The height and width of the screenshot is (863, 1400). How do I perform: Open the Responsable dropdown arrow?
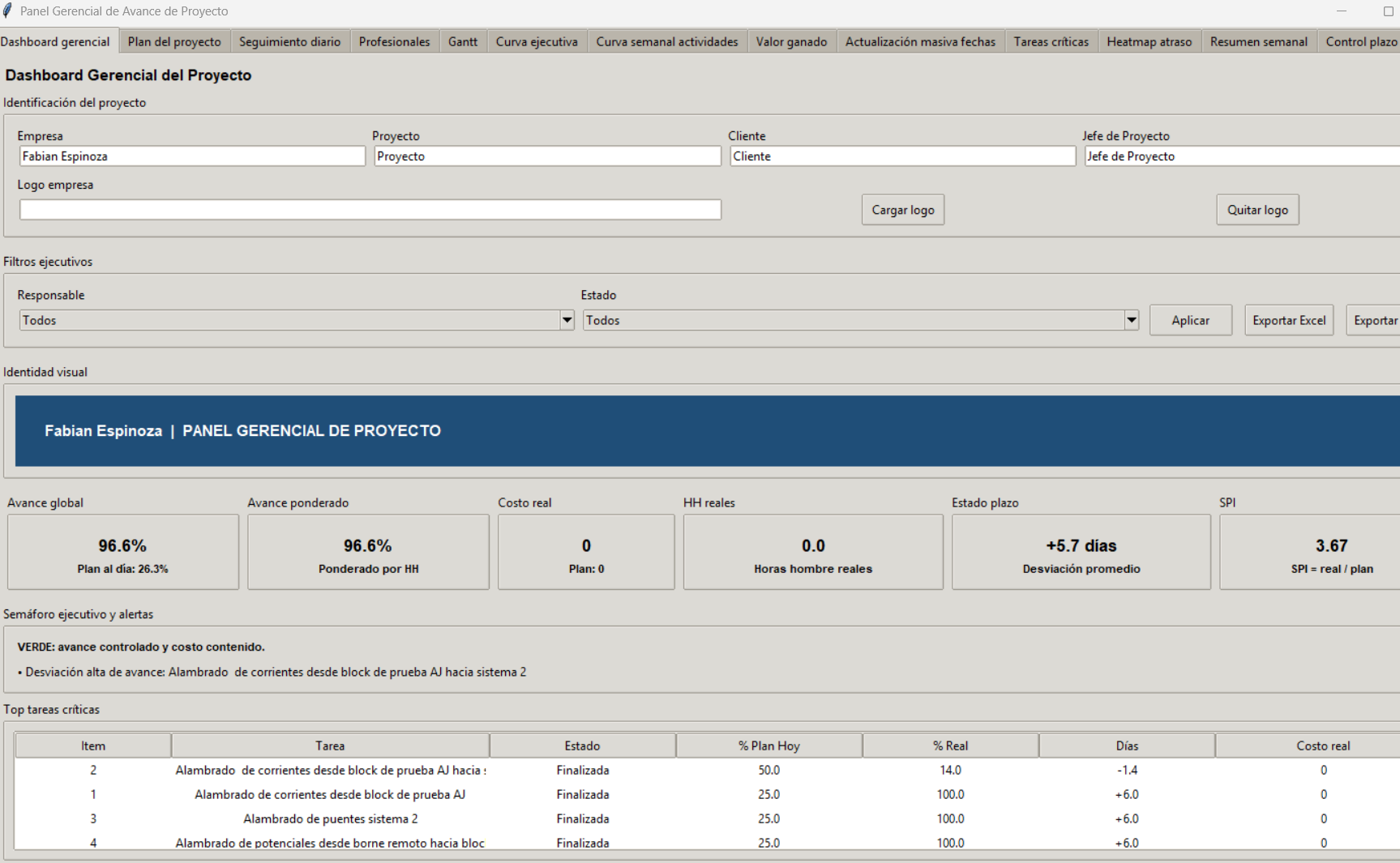click(567, 320)
